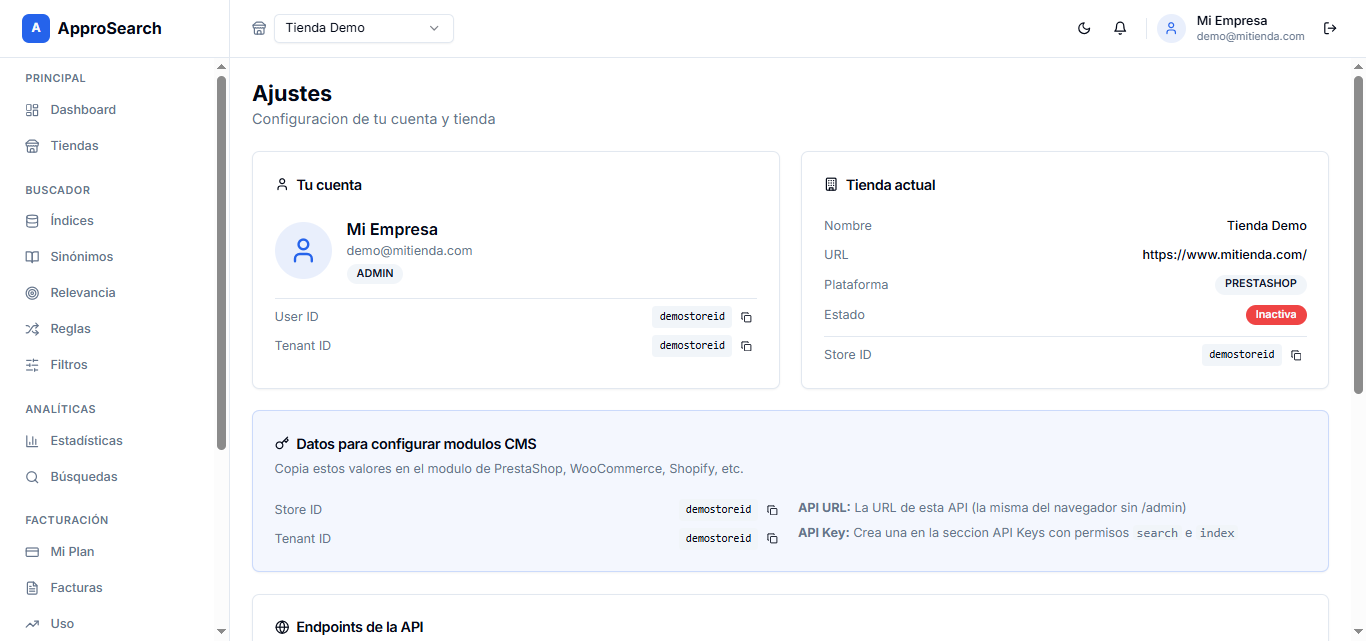Open the Tienda Demo store selector

pyautogui.click(x=364, y=28)
